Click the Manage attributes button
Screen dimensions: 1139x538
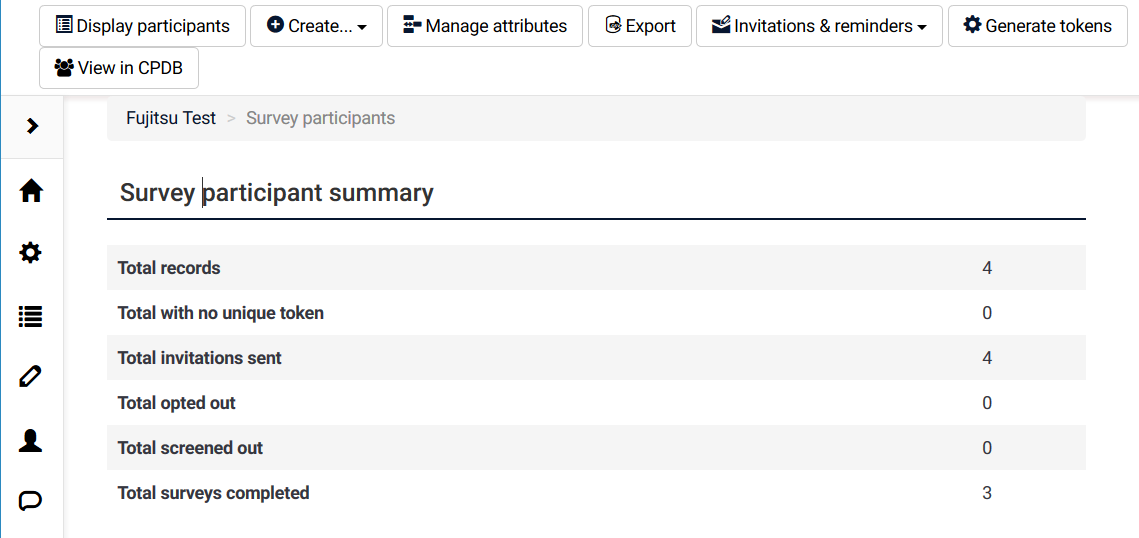point(485,26)
